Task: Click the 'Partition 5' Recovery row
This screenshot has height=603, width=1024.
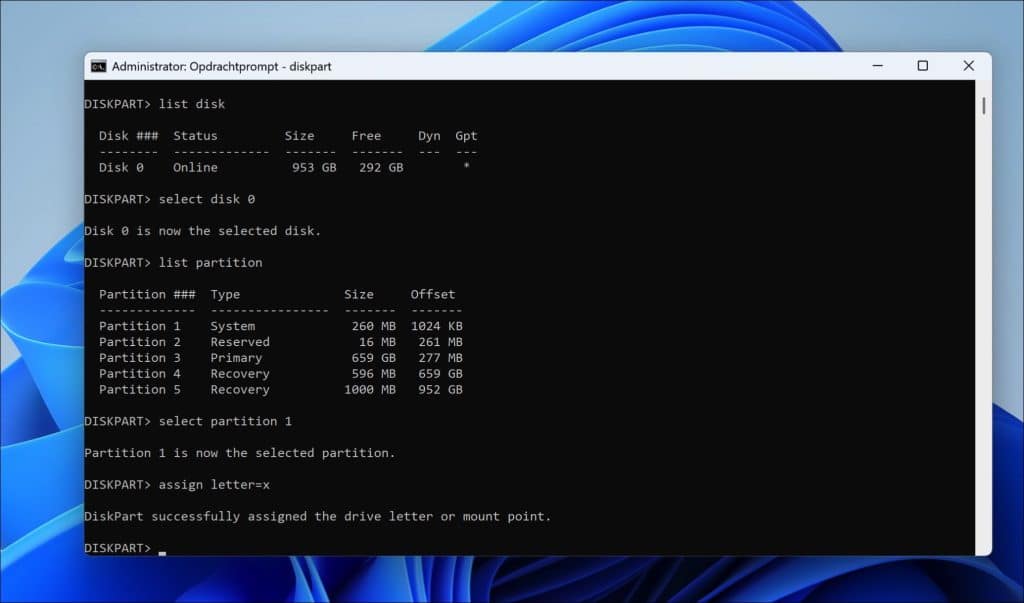Action: (x=280, y=390)
